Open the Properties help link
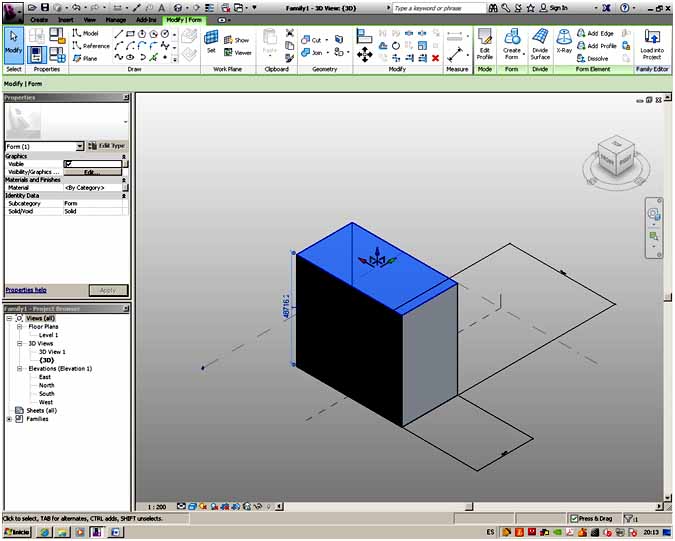This screenshot has height=541, width=675. (25, 289)
